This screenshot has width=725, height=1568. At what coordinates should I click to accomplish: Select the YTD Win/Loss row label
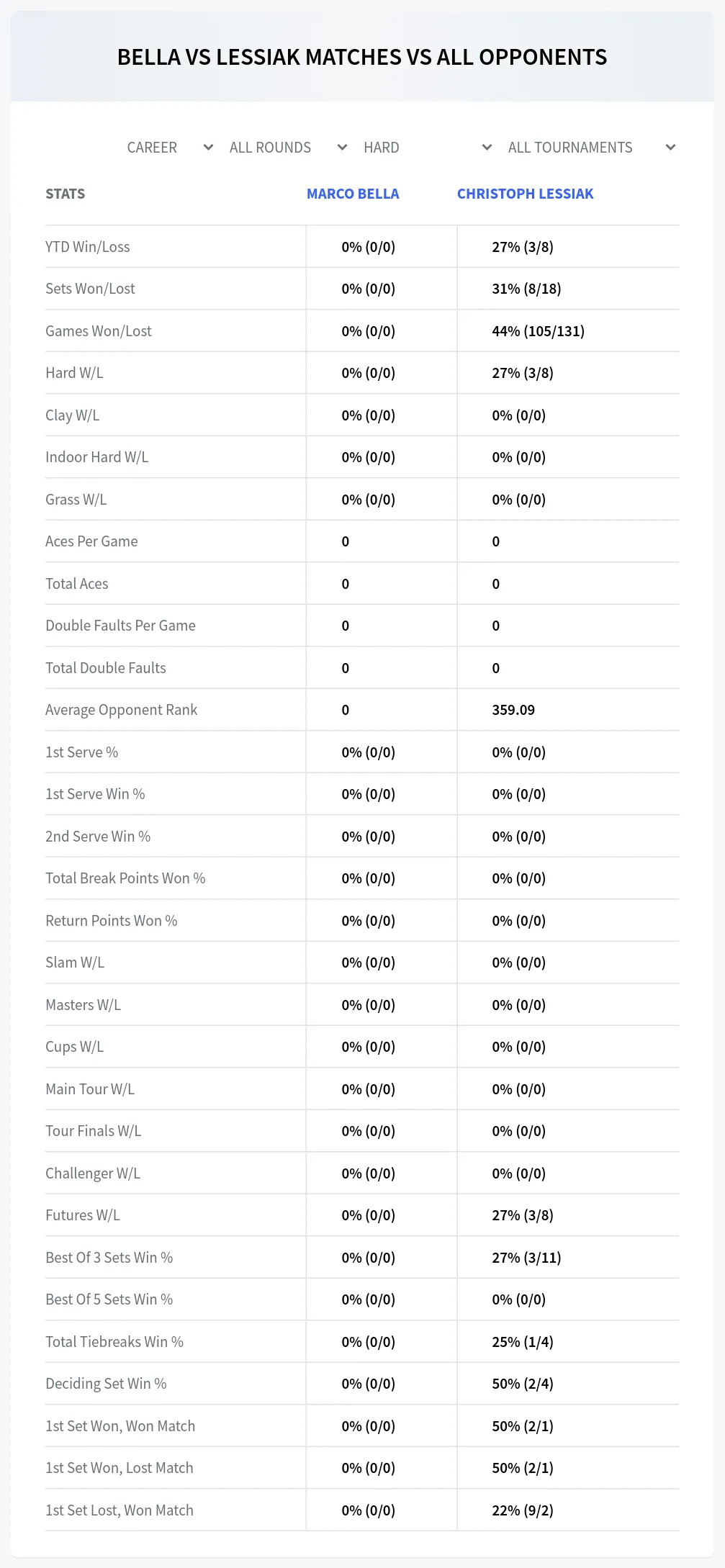[88, 247]
